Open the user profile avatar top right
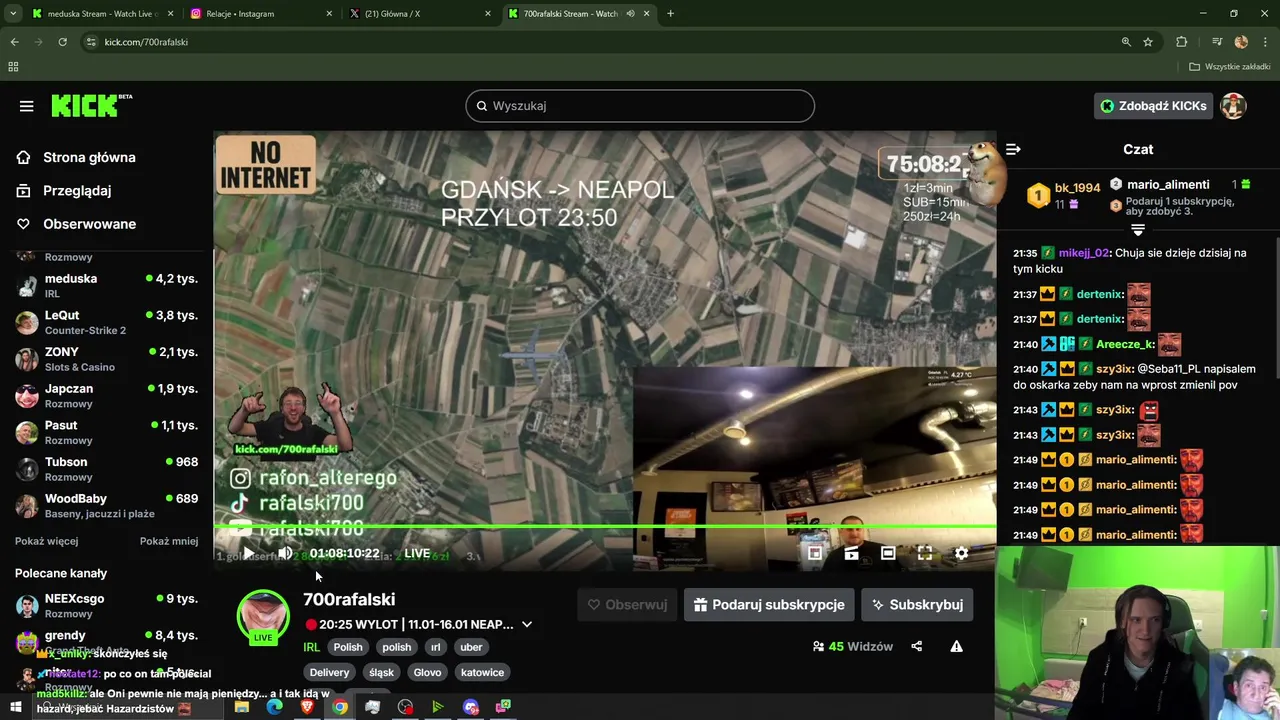 point(1233,106)
